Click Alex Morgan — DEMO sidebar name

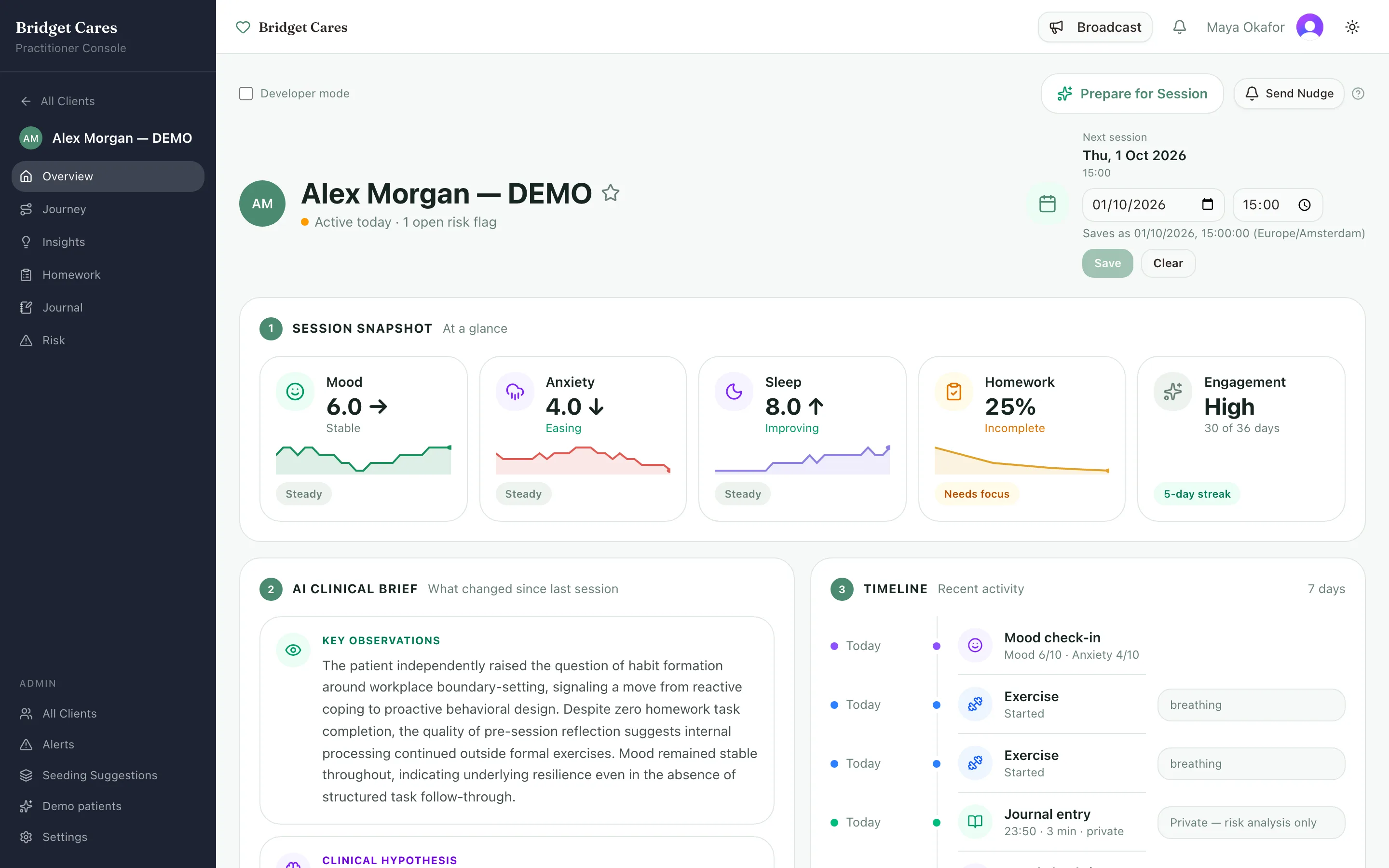122,138
